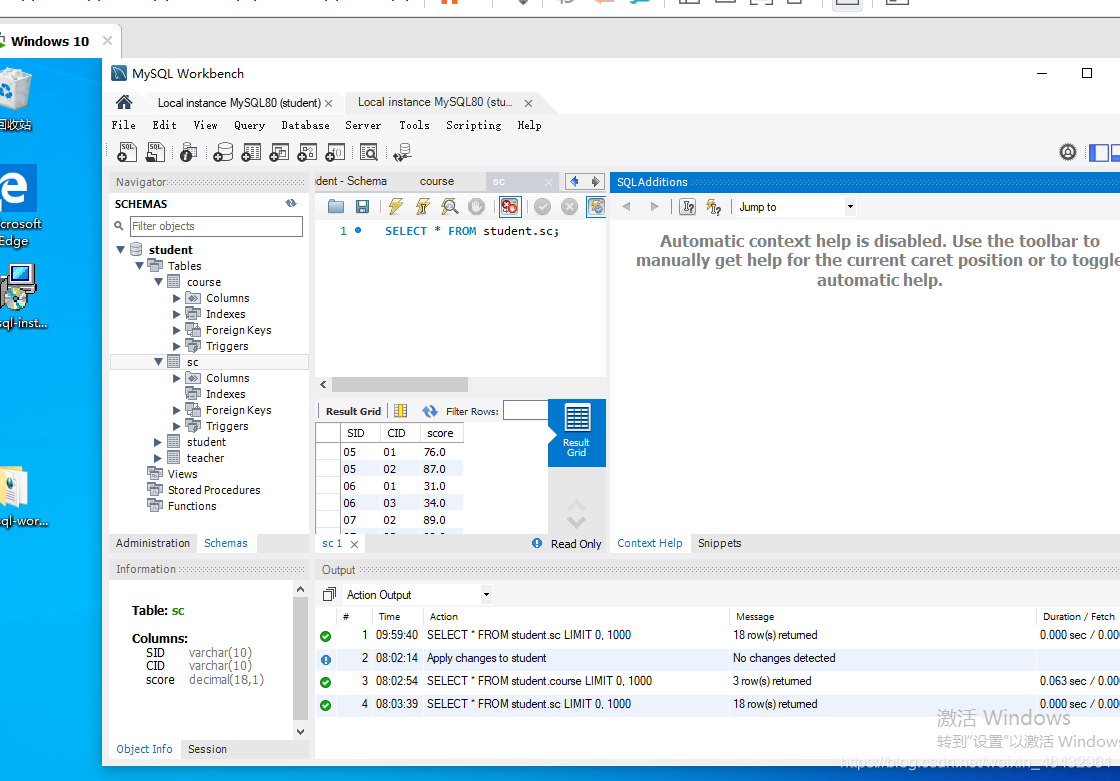
Task: Select the course editor tab
Action: click(x=436, y=181)
